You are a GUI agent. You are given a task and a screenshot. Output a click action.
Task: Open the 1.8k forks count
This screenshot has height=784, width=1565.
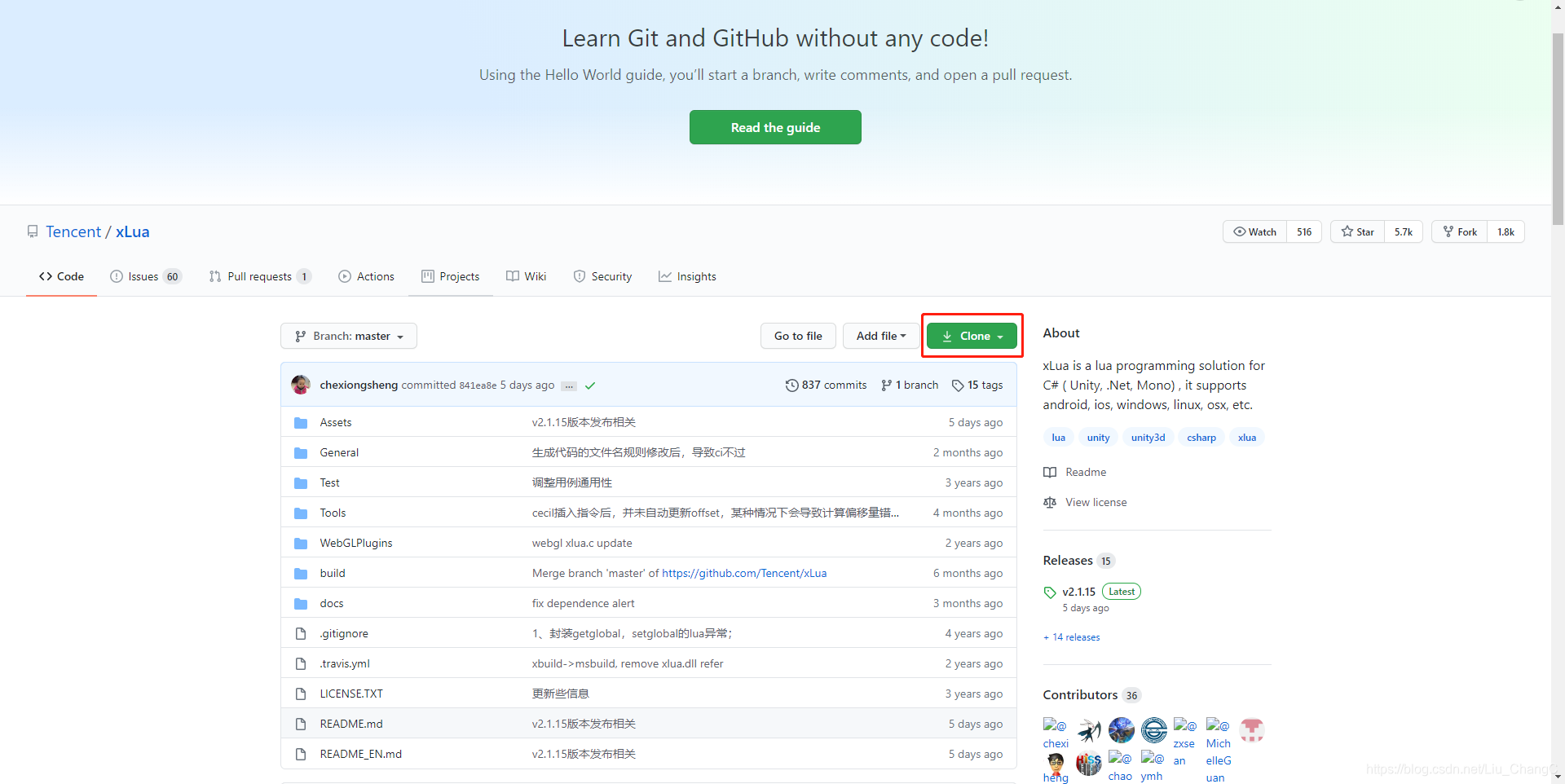[x=1505, y=231]
